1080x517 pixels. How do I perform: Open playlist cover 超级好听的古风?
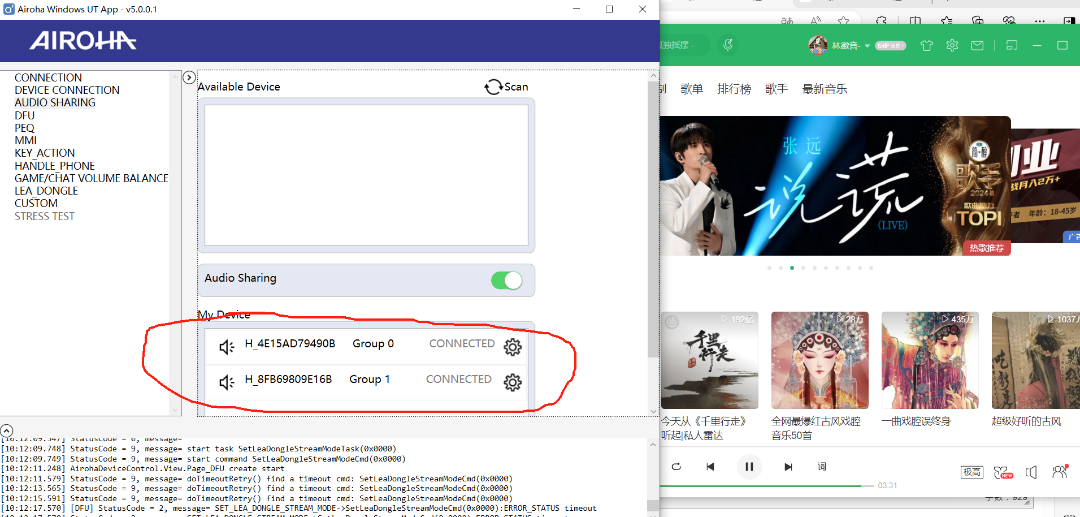pos(1036,360)
